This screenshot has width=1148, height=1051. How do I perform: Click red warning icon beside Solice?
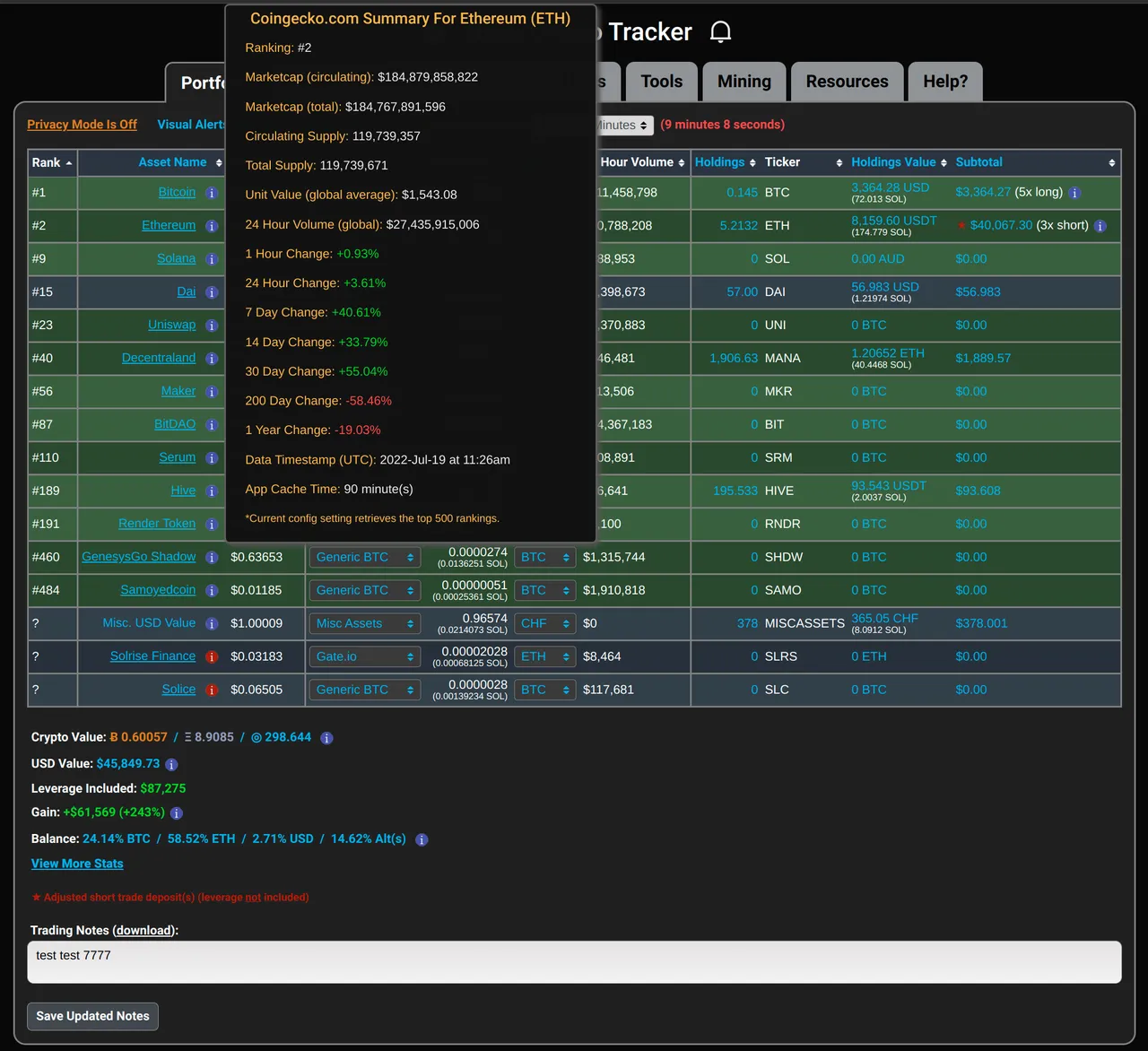(x=212, y=691)
